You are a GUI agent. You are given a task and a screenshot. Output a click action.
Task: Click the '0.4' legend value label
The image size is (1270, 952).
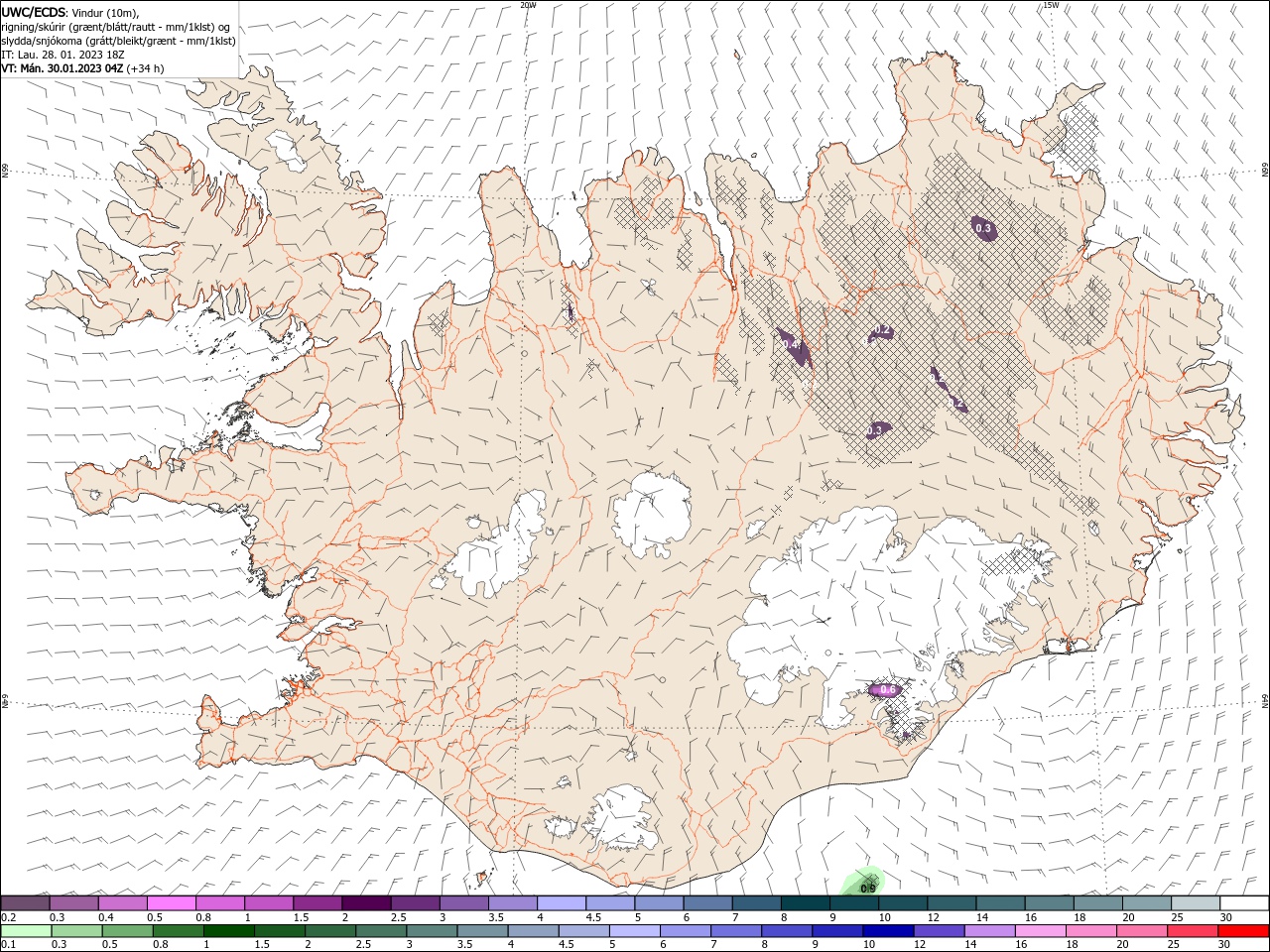click(x=105, y=917)
